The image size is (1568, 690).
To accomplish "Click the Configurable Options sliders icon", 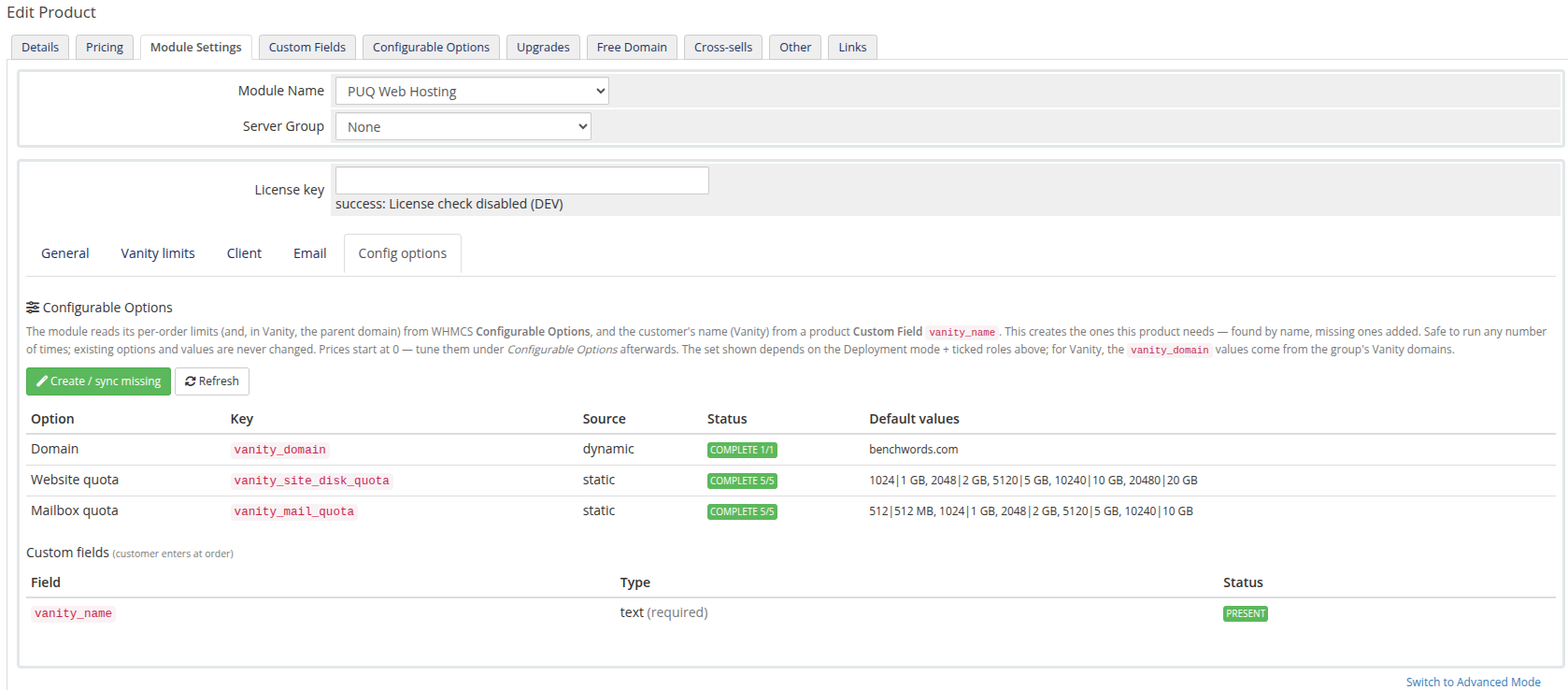I will pyautogui.click(x=33, y=308).
